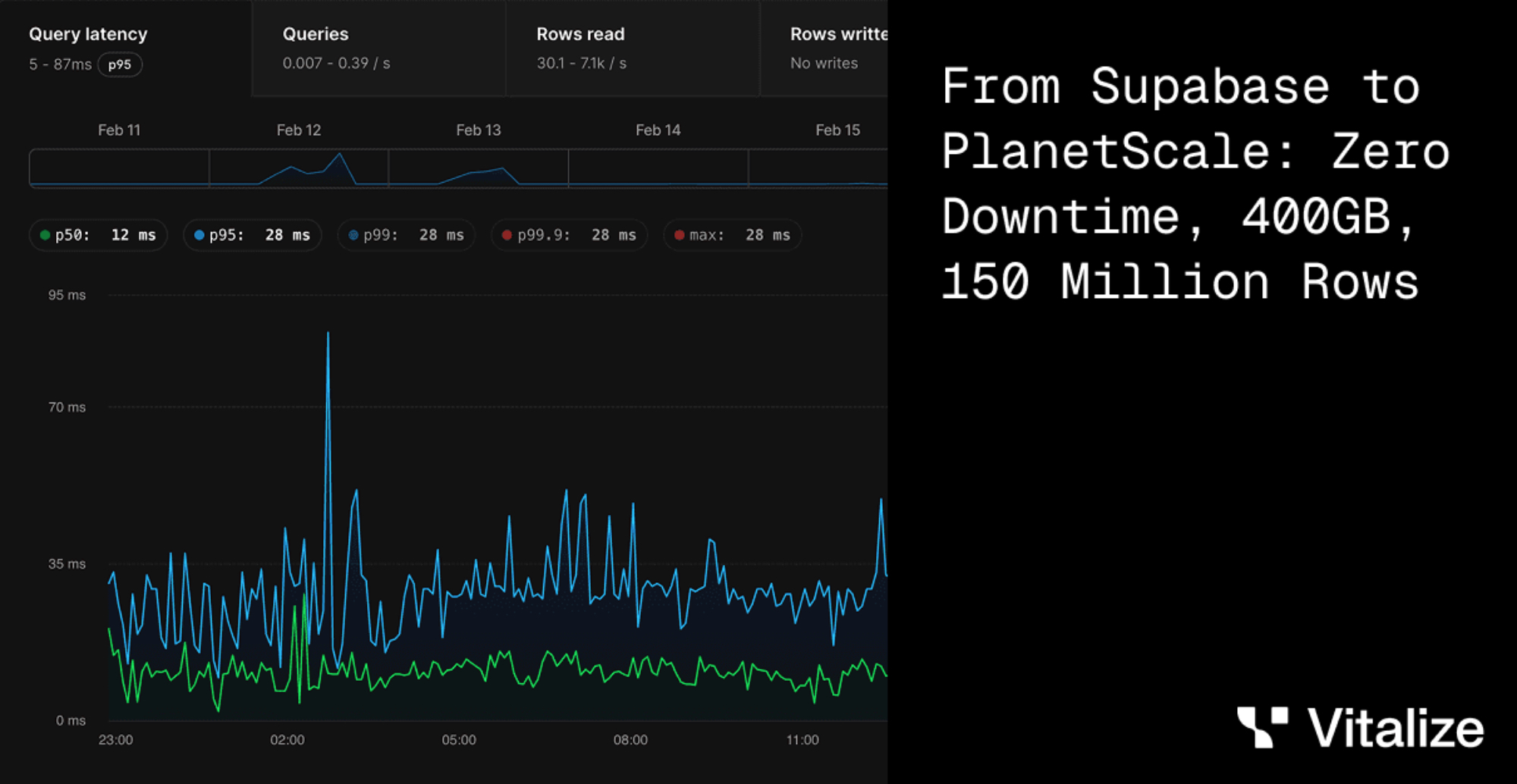Enable the max latency series
Viewport: 1517px width, 784px height.
point(733,235)
